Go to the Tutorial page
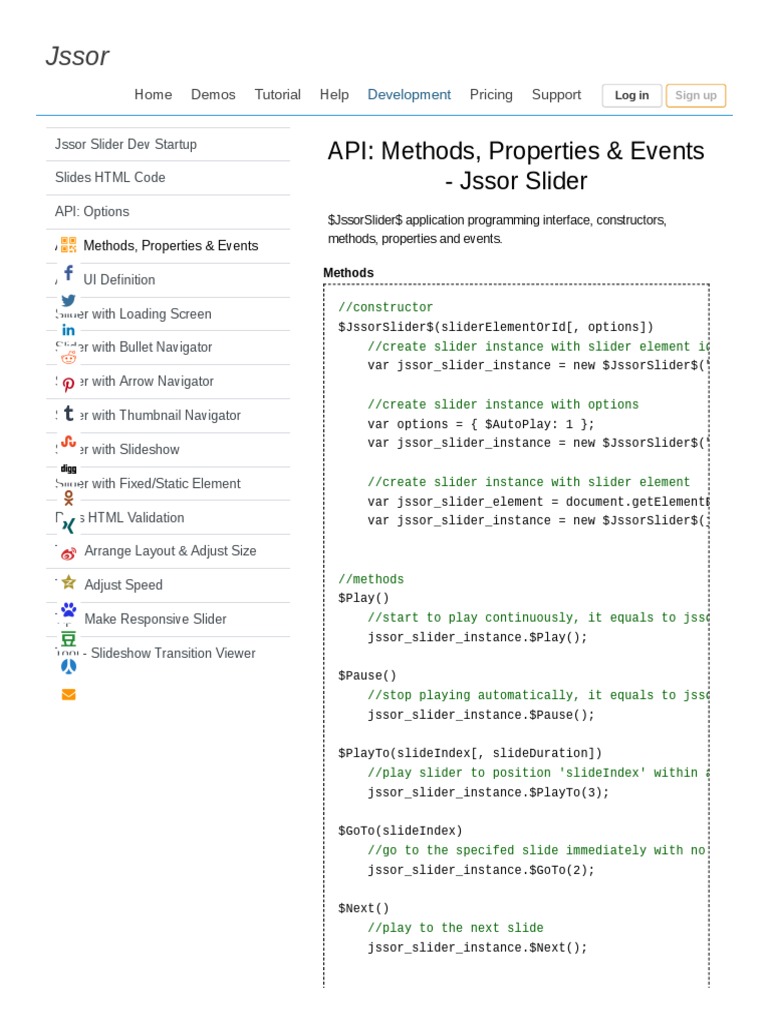 click(277, 95)
